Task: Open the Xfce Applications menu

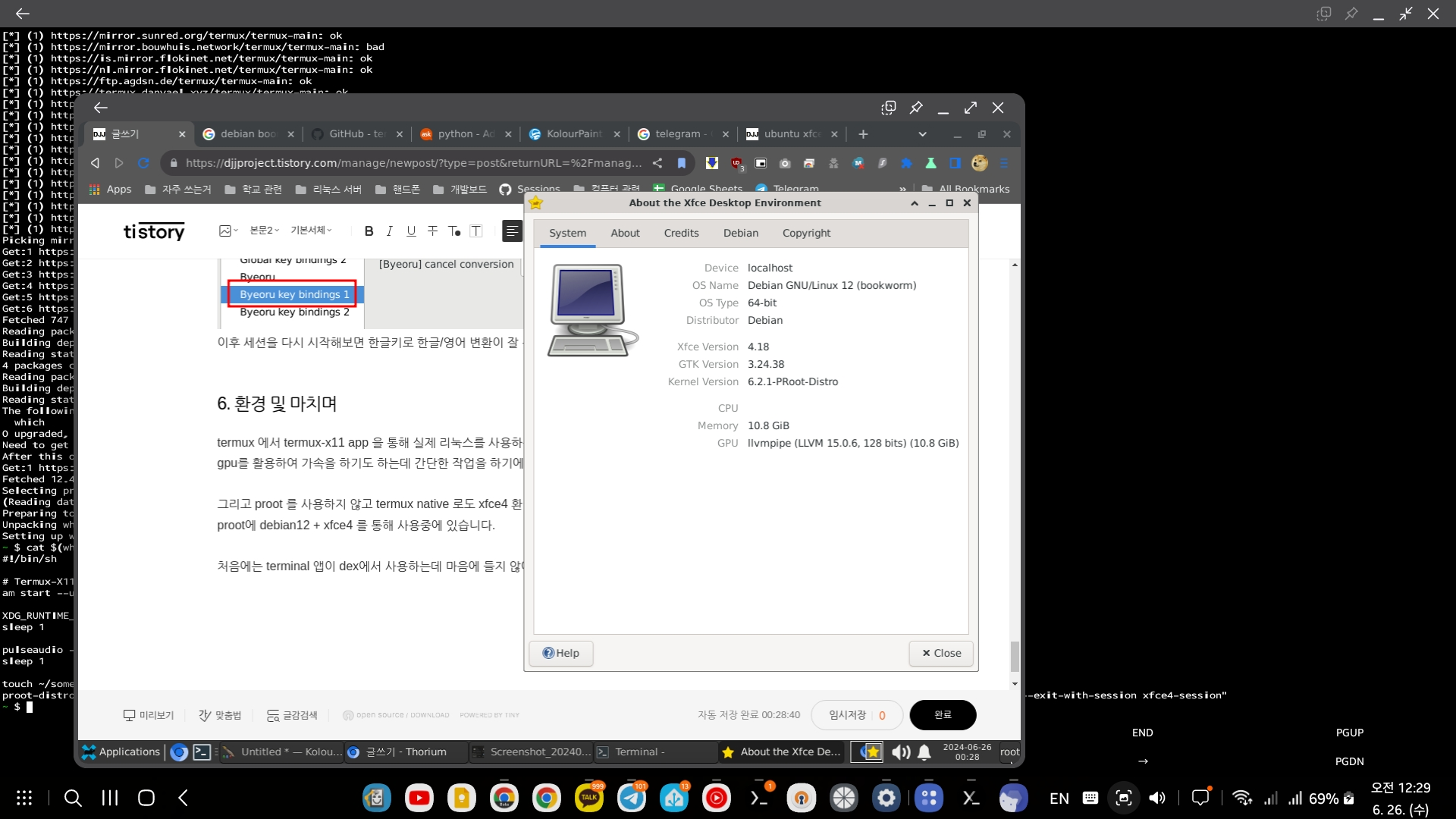Action: pyautogui.click(x=121, y=752)
